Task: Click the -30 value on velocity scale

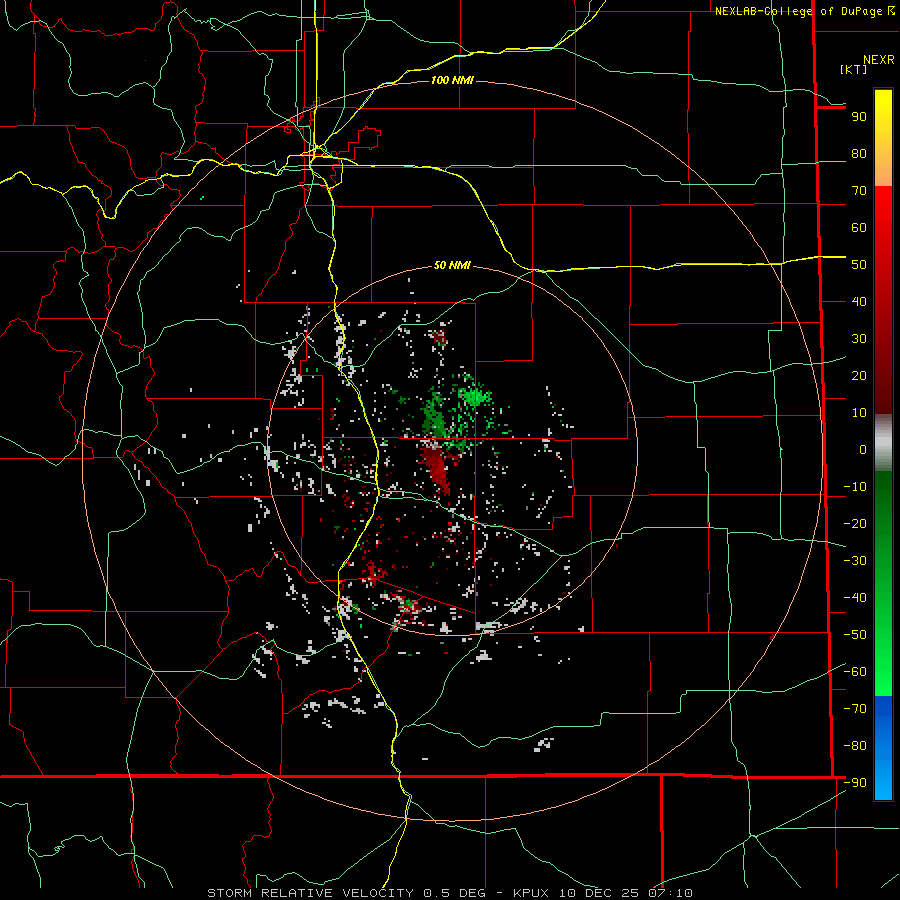Action: pyautogui.click(x=855, y=561)
